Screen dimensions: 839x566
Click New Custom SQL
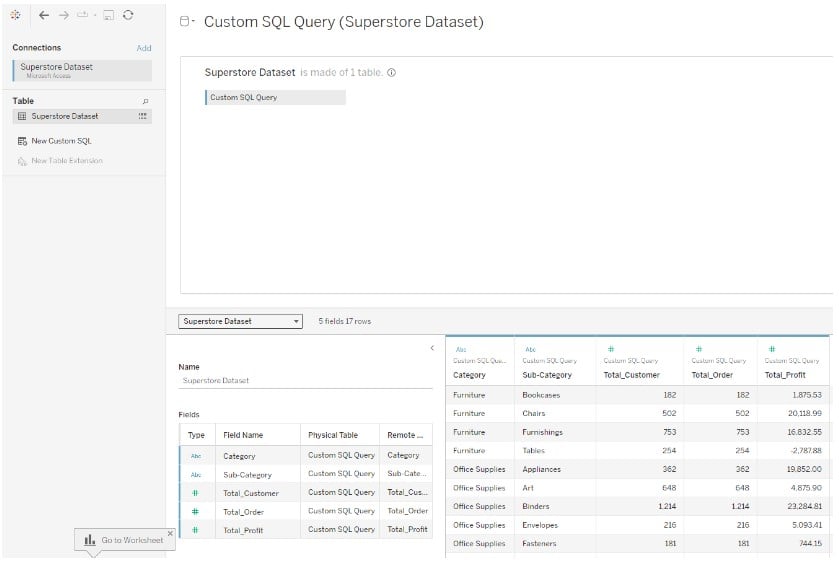[61, 141]
